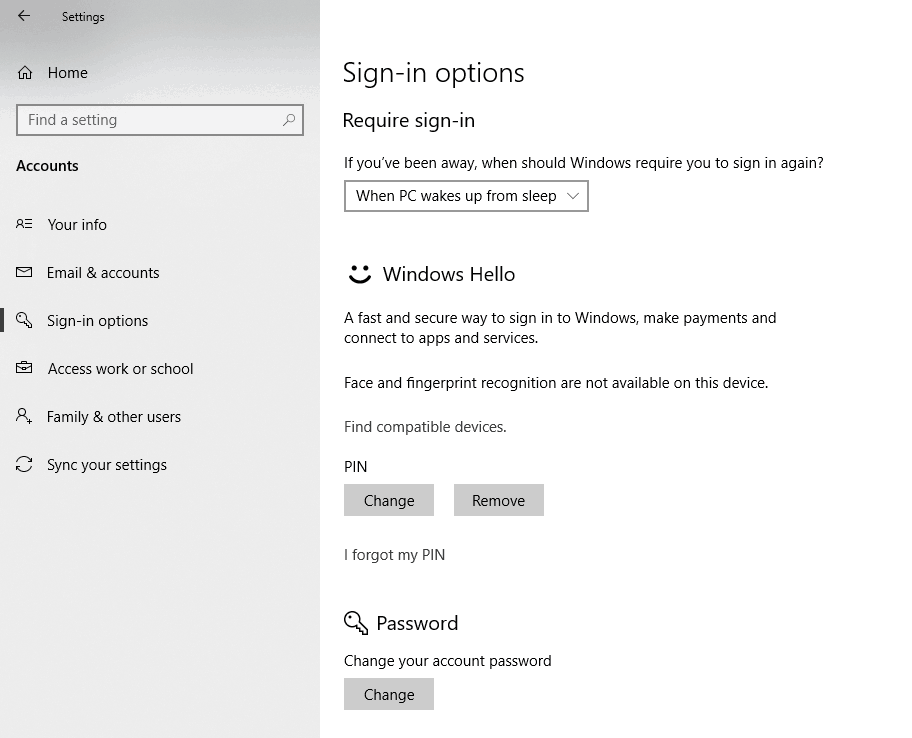Click the 'Face and fingerprint recognition' notice
The height and width of the screenshot is (738, 912).
(x=556, y=383)
